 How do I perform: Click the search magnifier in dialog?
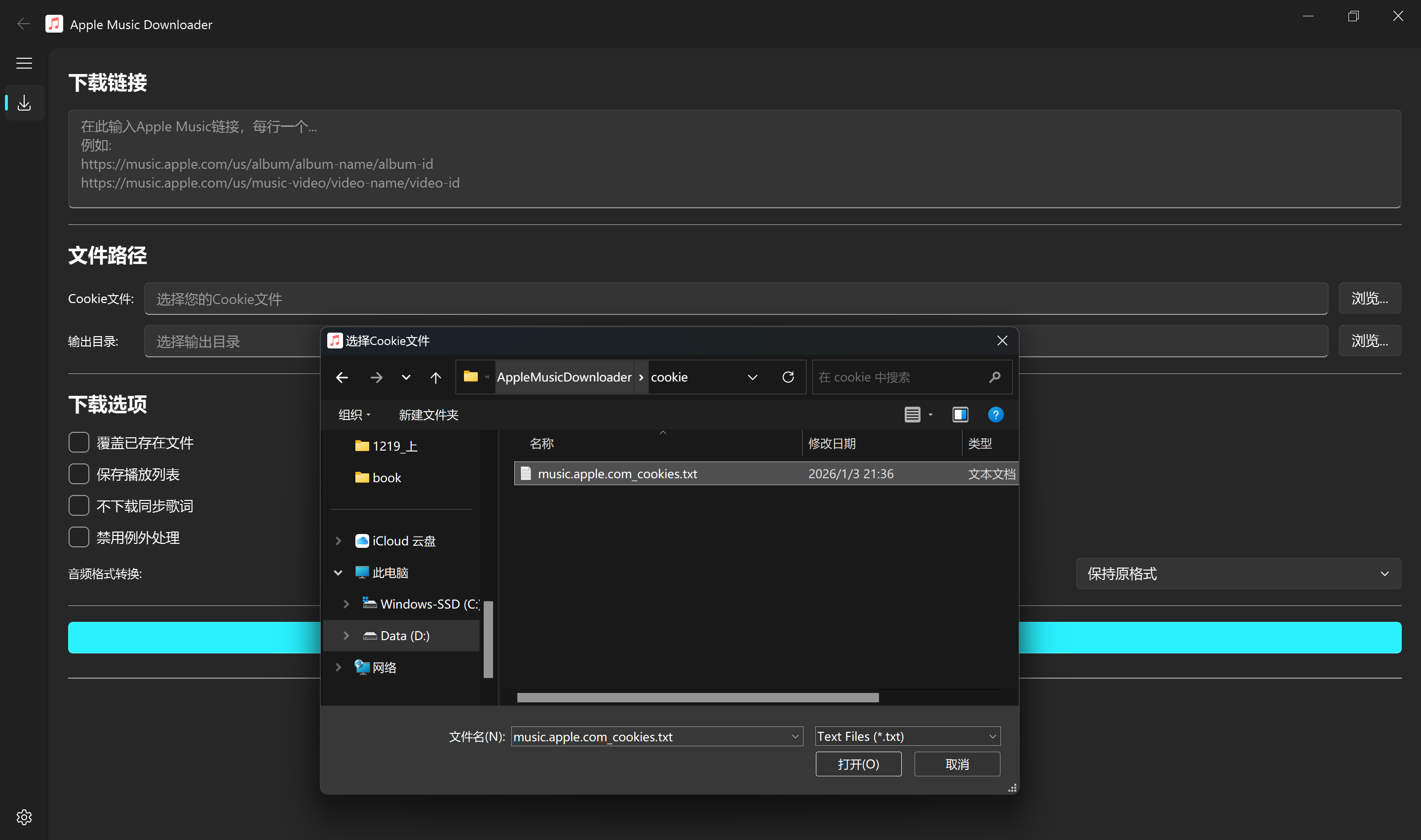pyautogui.click(x=994, y=377)
